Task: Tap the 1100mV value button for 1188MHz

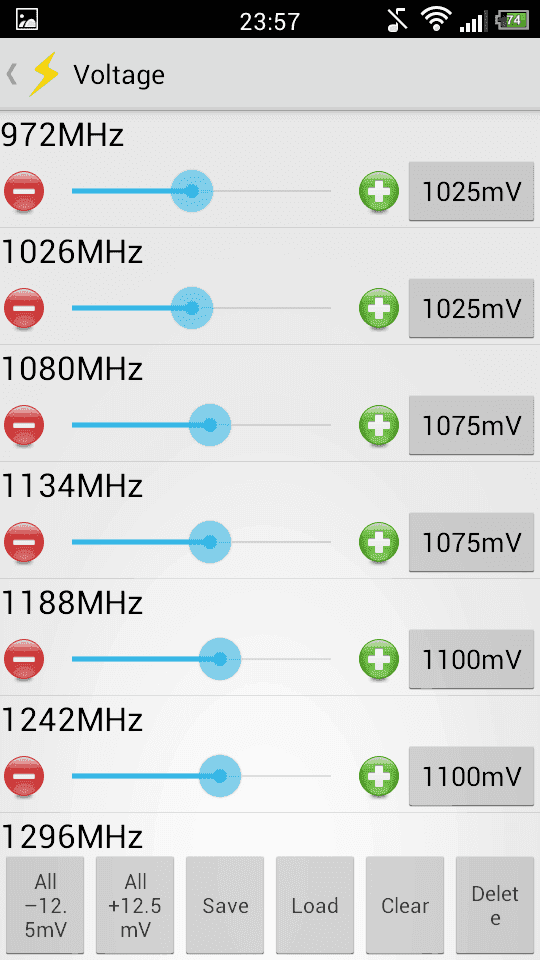Action: click(471, 659)
